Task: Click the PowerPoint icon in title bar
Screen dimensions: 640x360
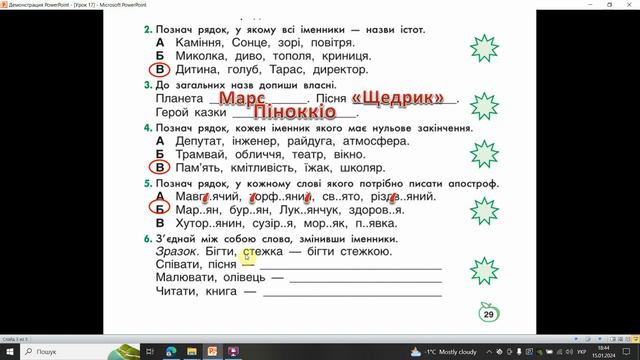Action: [x=4, y=4]
